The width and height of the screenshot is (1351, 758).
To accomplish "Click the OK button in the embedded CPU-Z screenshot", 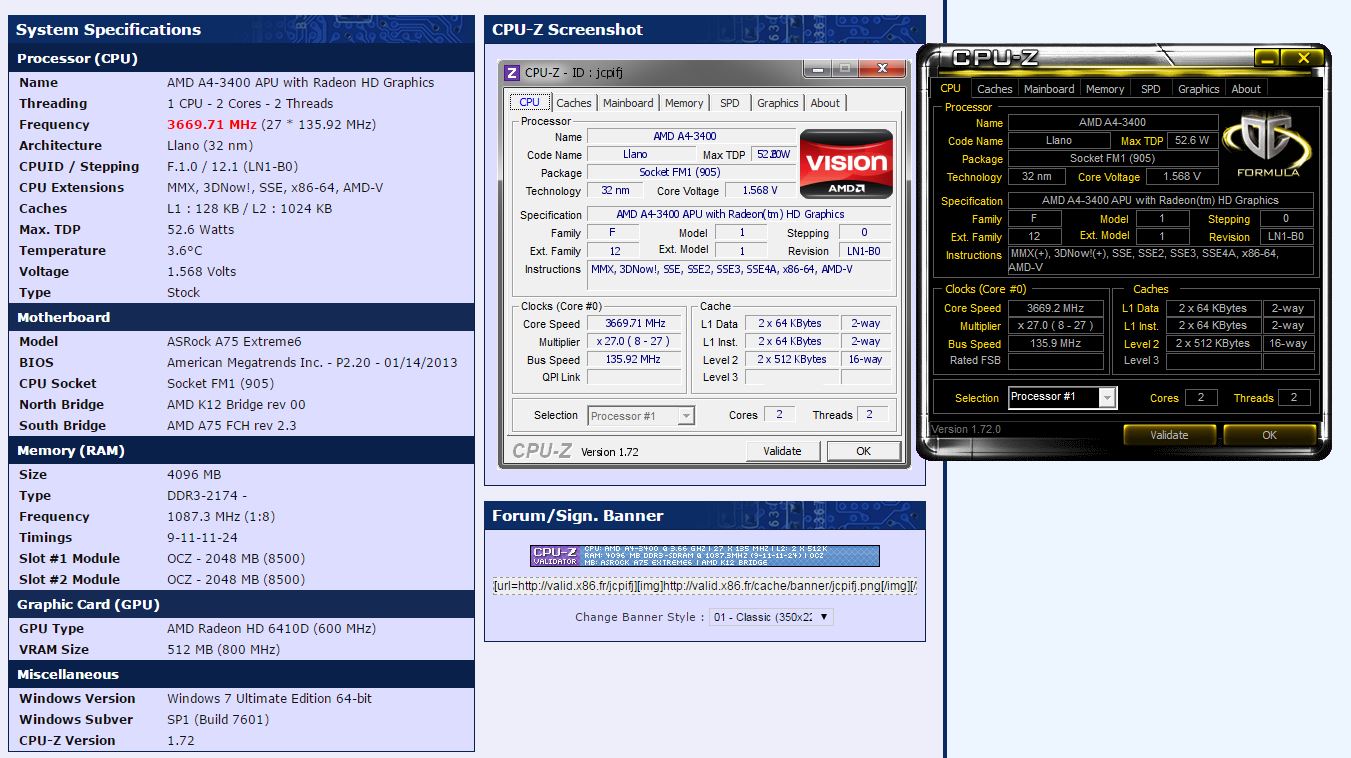I will [x=863, y=451].
